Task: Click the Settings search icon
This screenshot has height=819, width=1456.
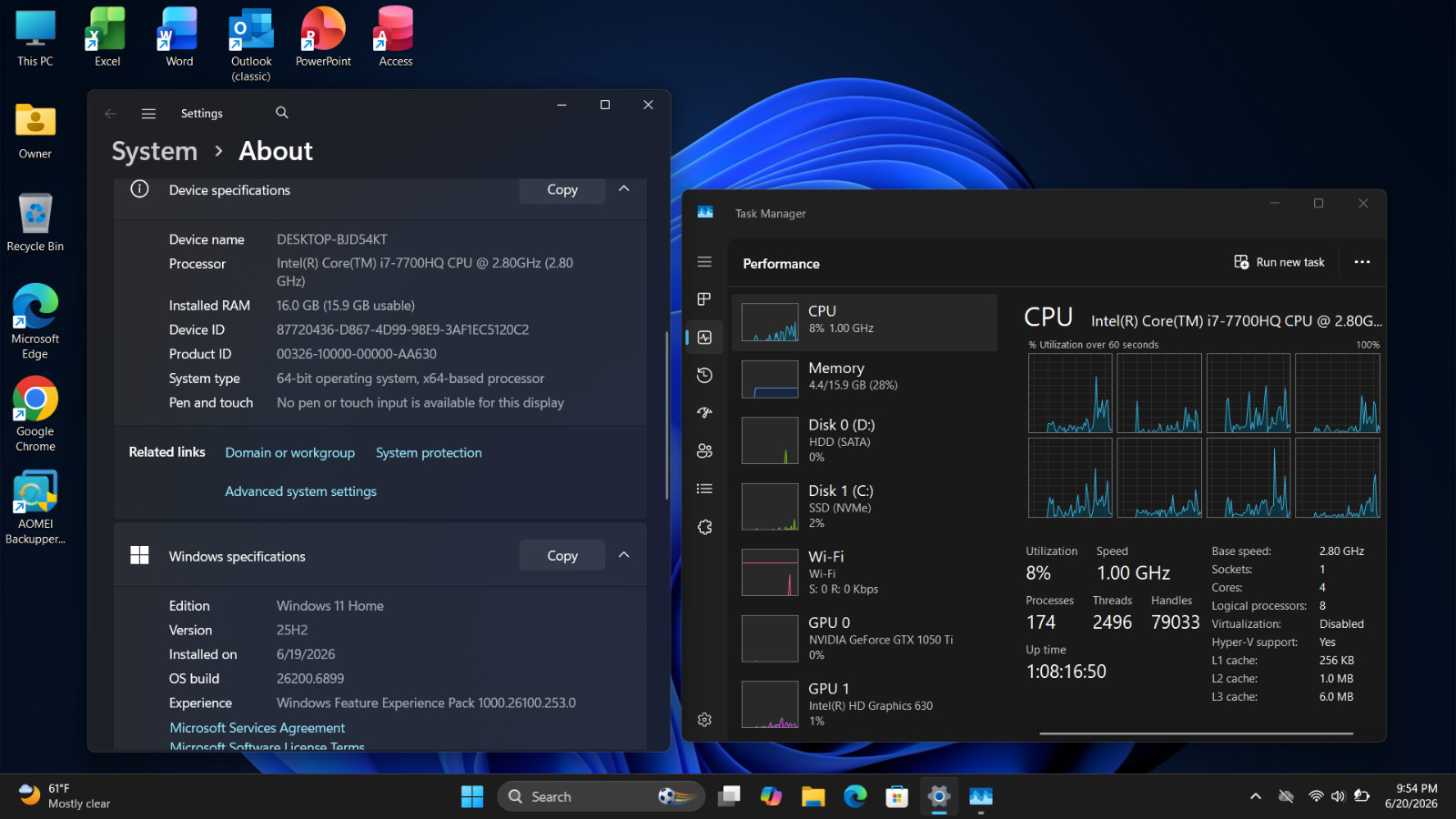Action: click(x=282, y=113)
